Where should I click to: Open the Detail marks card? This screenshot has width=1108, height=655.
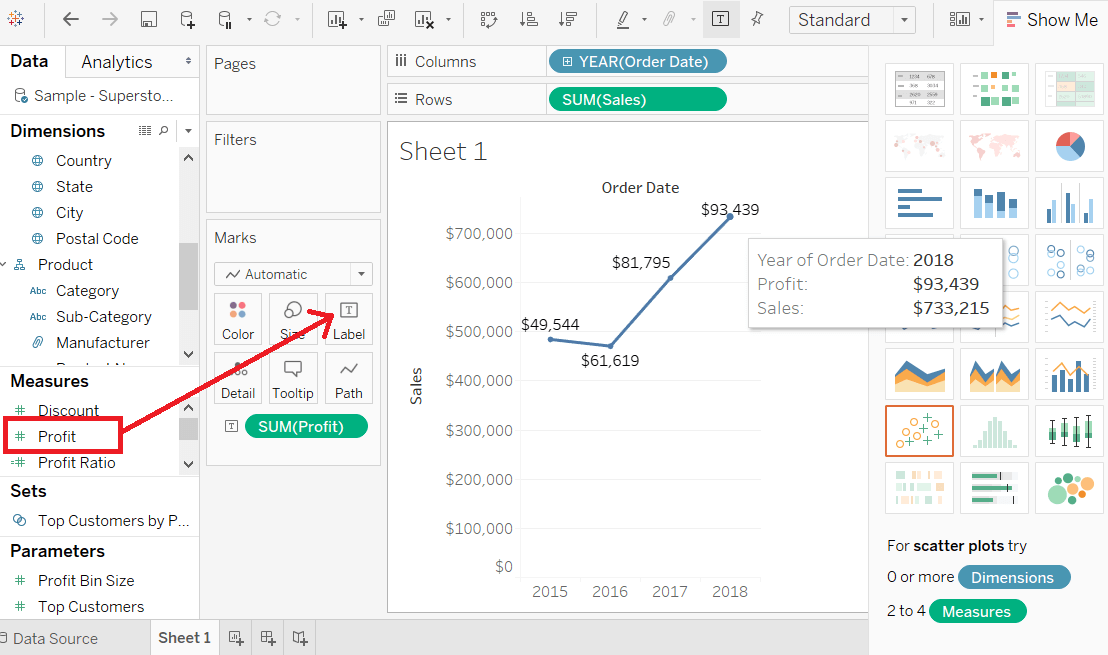coord(237,379)
